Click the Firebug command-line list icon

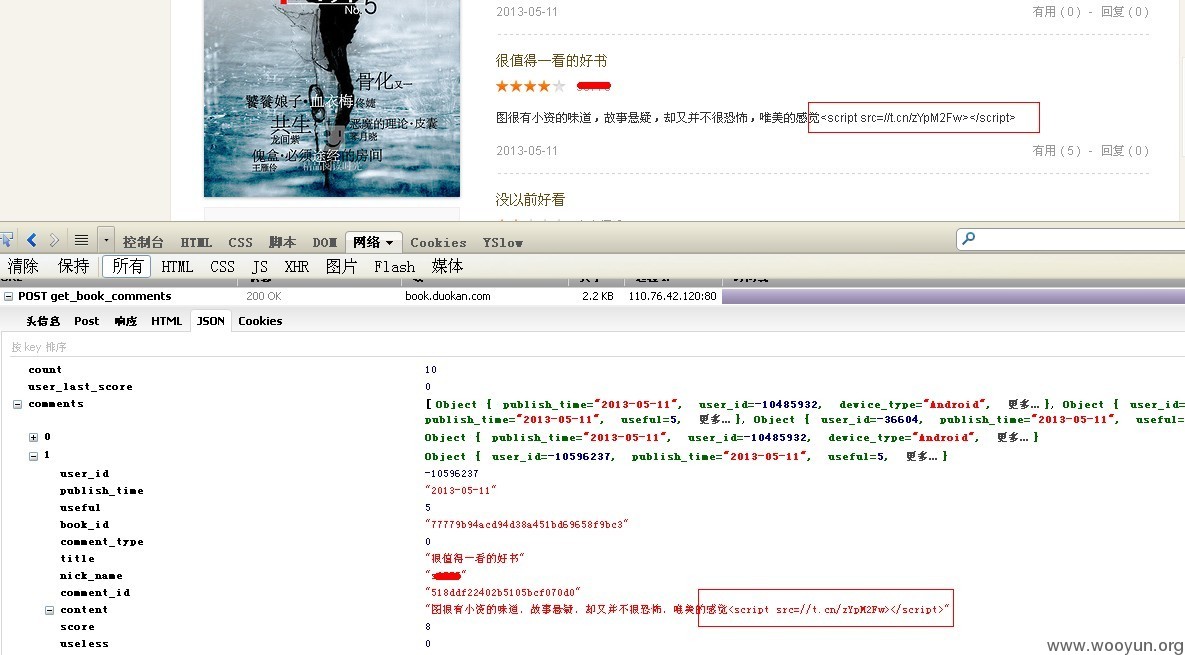point(82,240)
